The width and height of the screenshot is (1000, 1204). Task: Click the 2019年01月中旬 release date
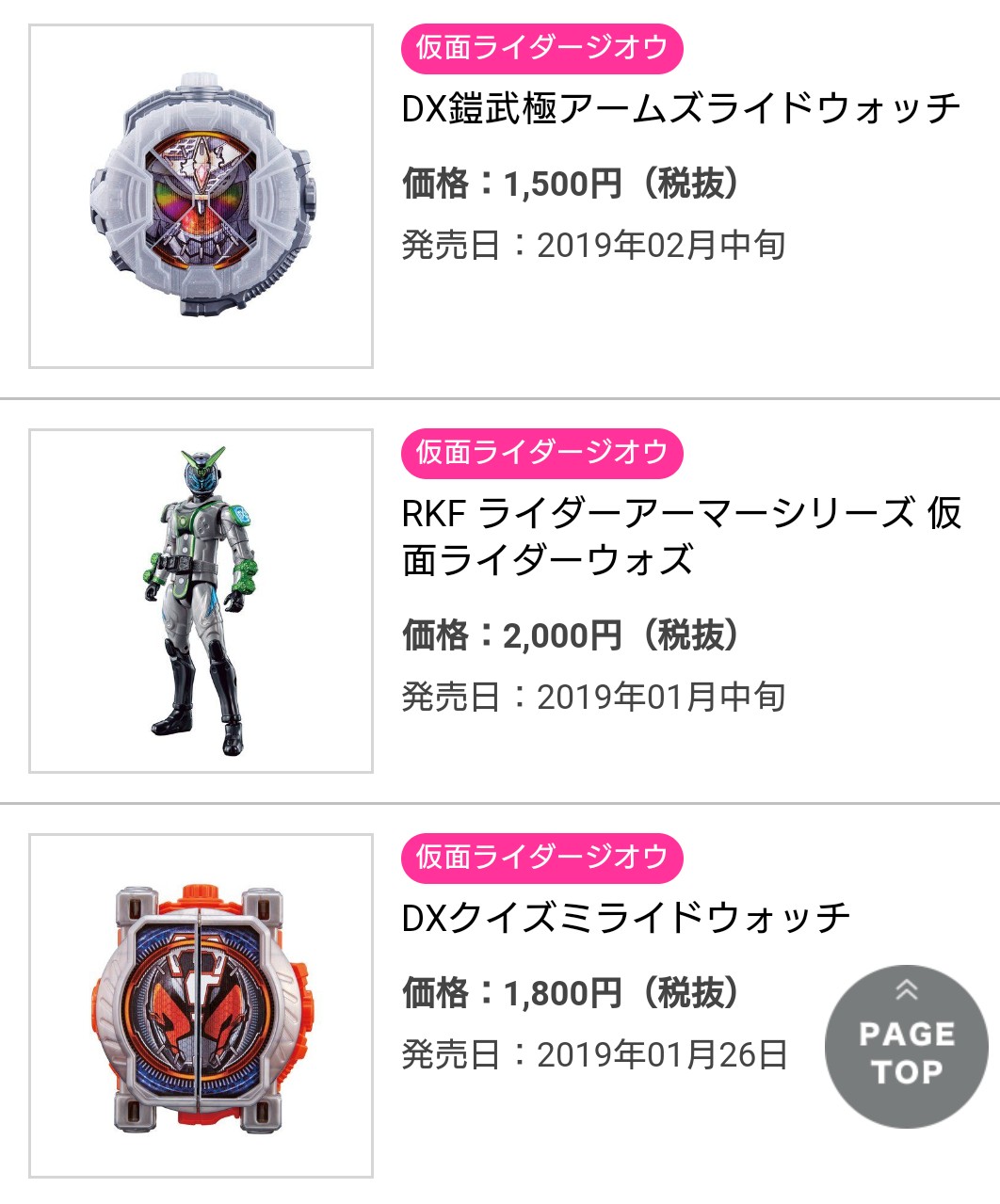(661, 697)
